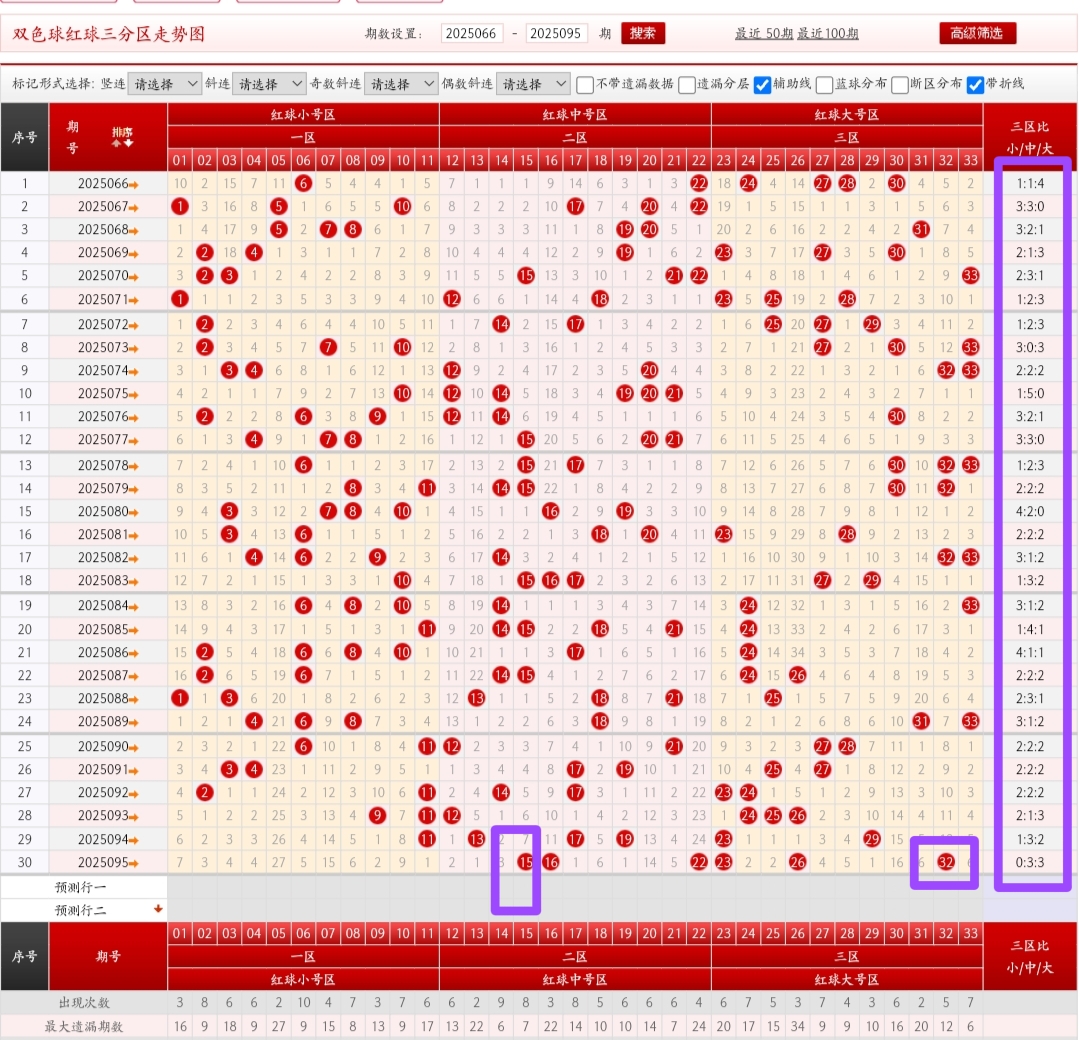Click red ball 06 in row 2025066
This screenshot has width=1080, height=1040.
point(303,183)
